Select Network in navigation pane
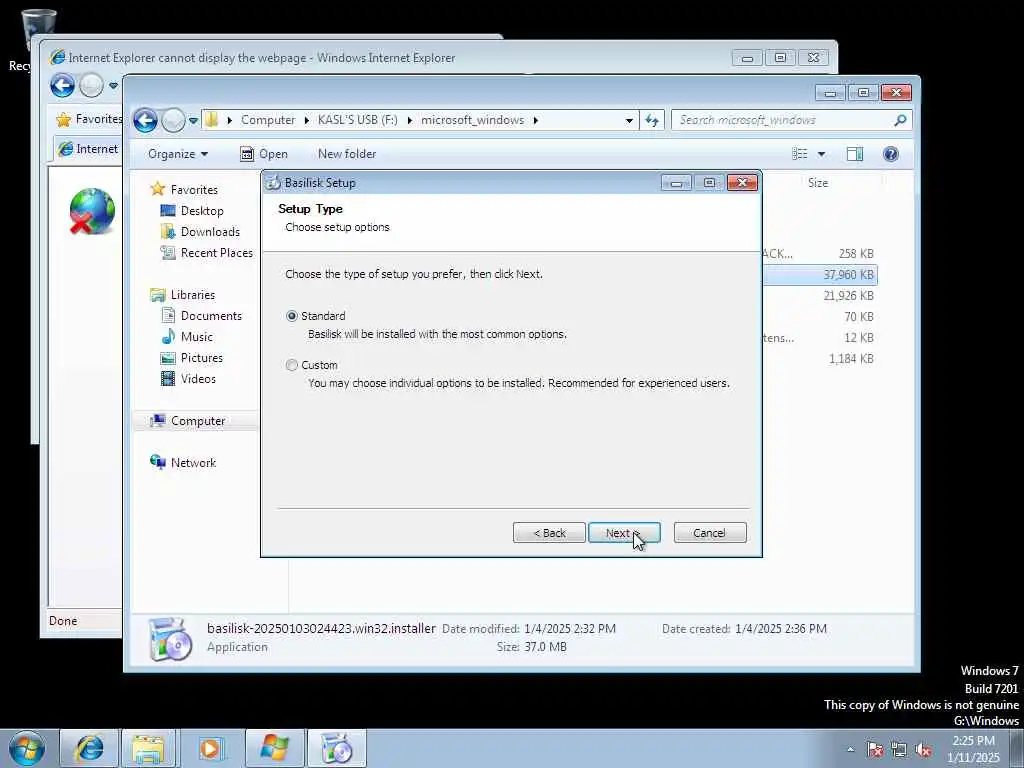The image size is (1024, 768). (193, 463)
